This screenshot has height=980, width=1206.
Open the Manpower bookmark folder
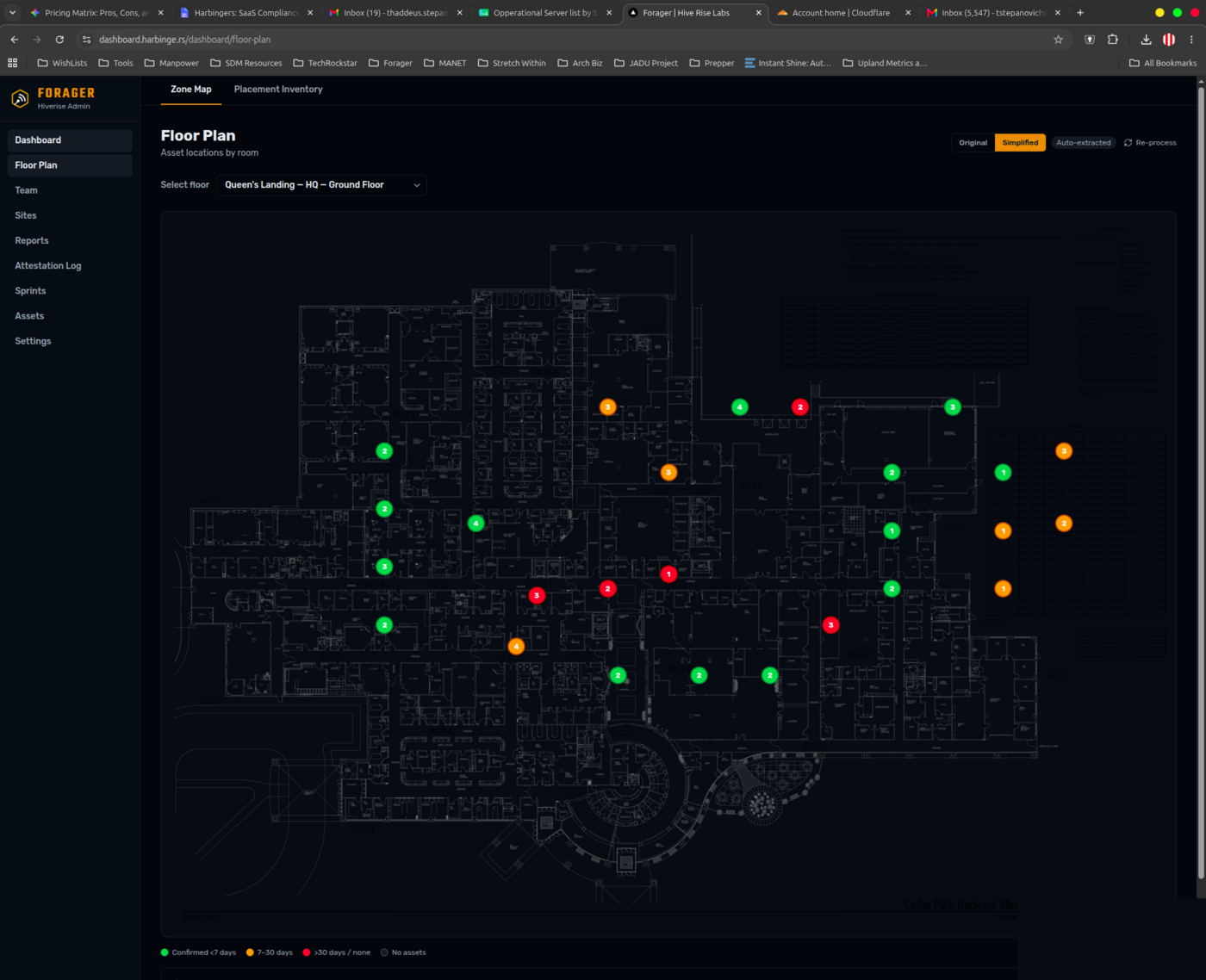click(171, 63)
